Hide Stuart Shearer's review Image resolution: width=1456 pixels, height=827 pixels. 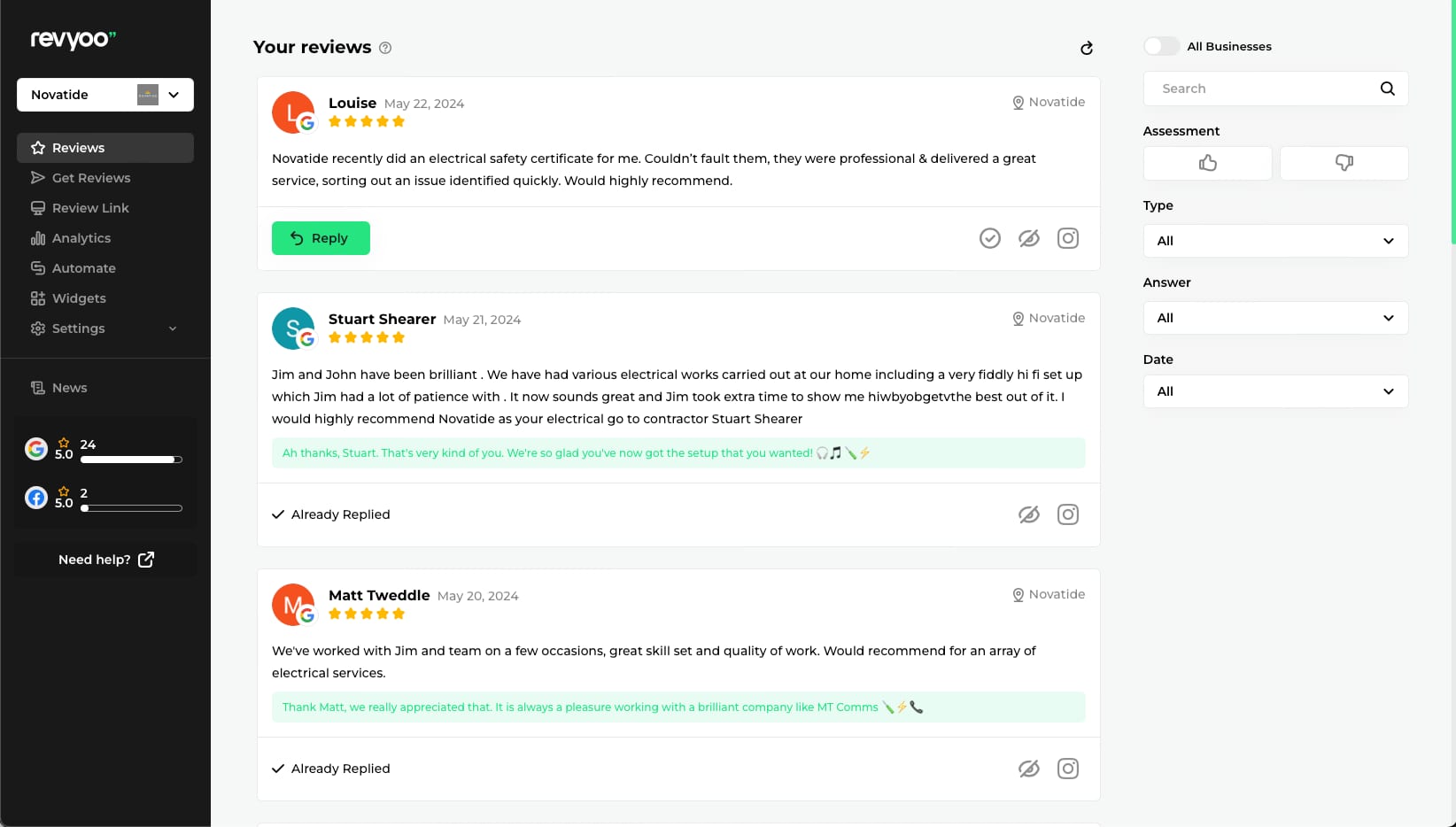pos(1029,514)
